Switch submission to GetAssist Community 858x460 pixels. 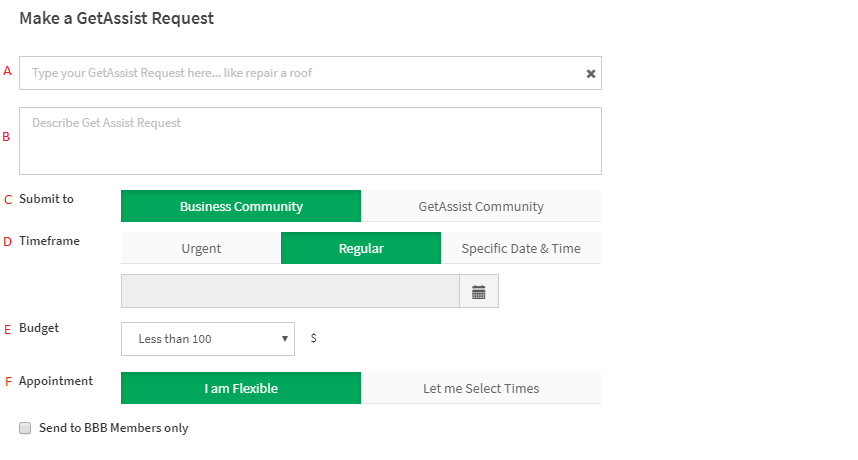tap(481, 206)
